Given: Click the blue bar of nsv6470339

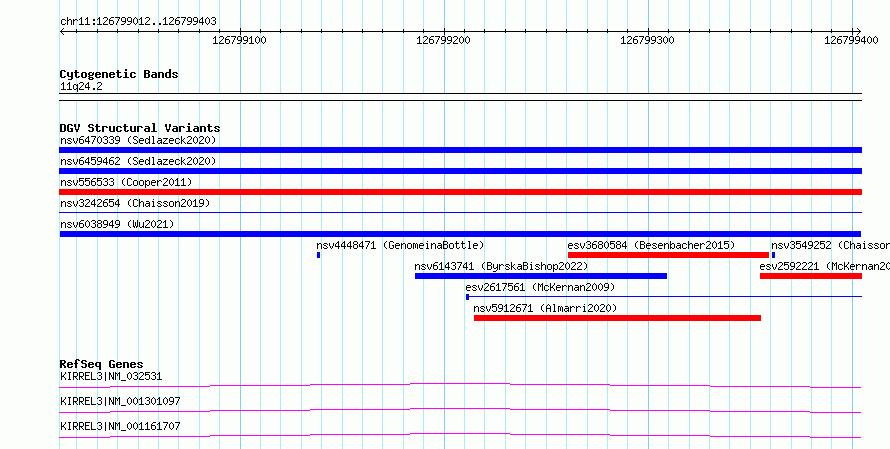Looking at the screenshot, I should (x=460, y=150).
